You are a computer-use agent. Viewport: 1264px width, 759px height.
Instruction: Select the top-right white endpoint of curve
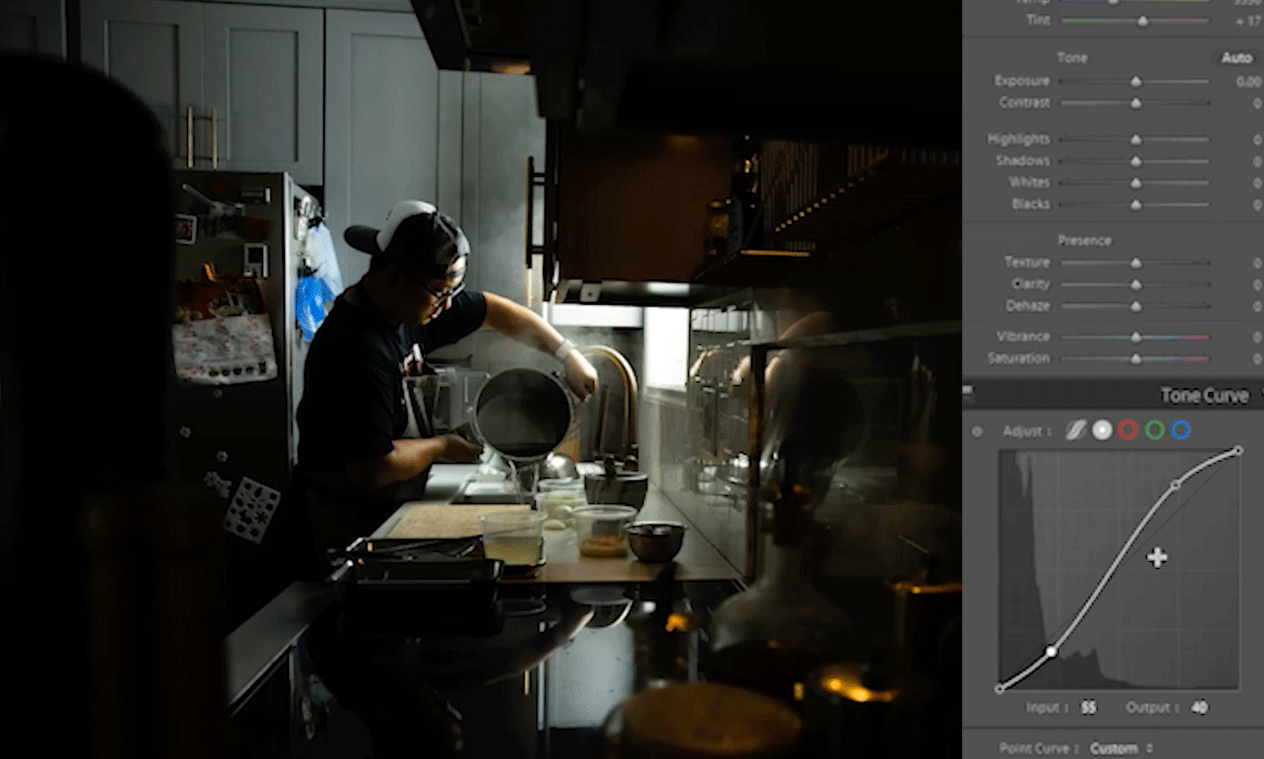1238,451
